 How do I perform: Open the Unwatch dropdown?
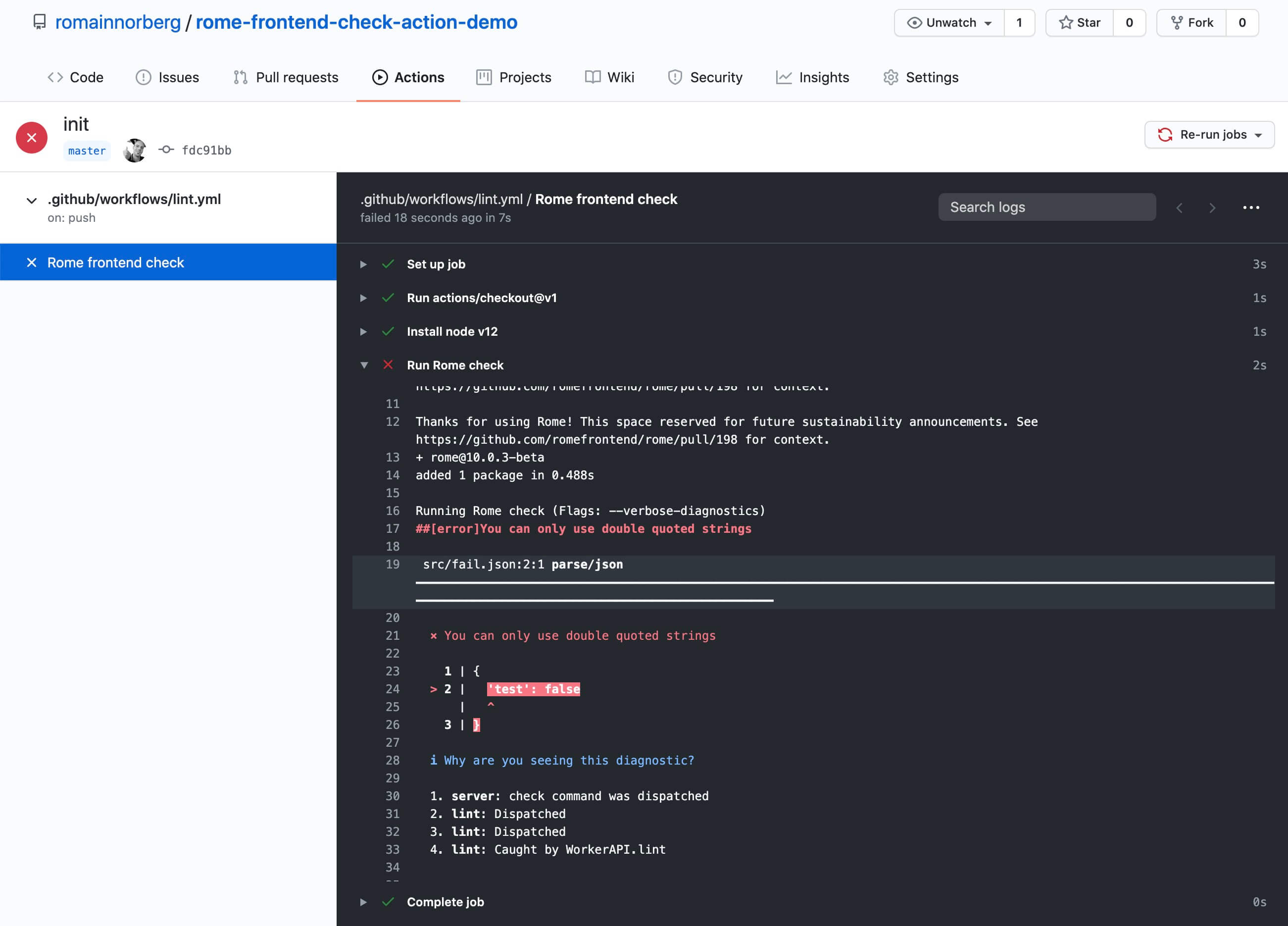[x=949, y=23]
